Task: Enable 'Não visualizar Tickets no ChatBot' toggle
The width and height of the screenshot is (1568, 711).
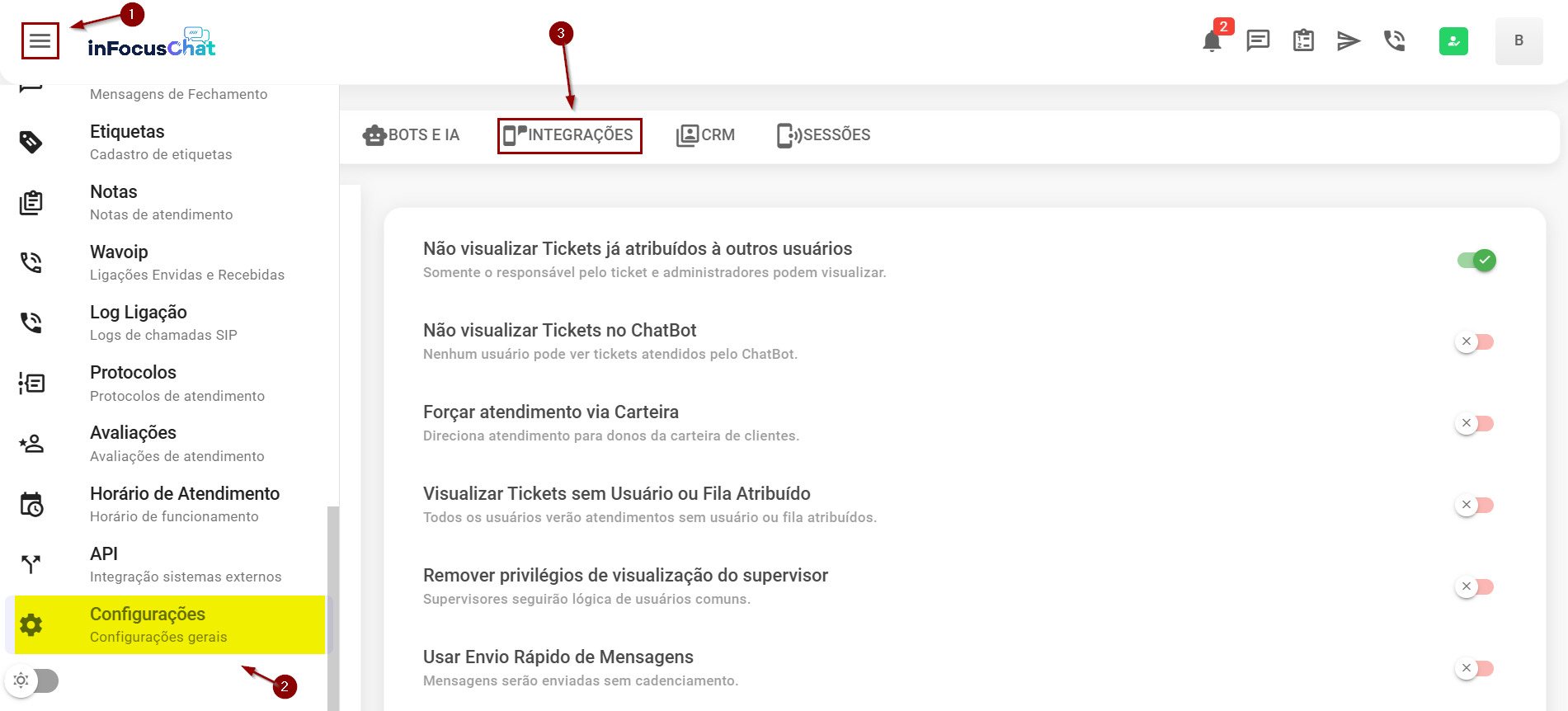Action: 1475,341
